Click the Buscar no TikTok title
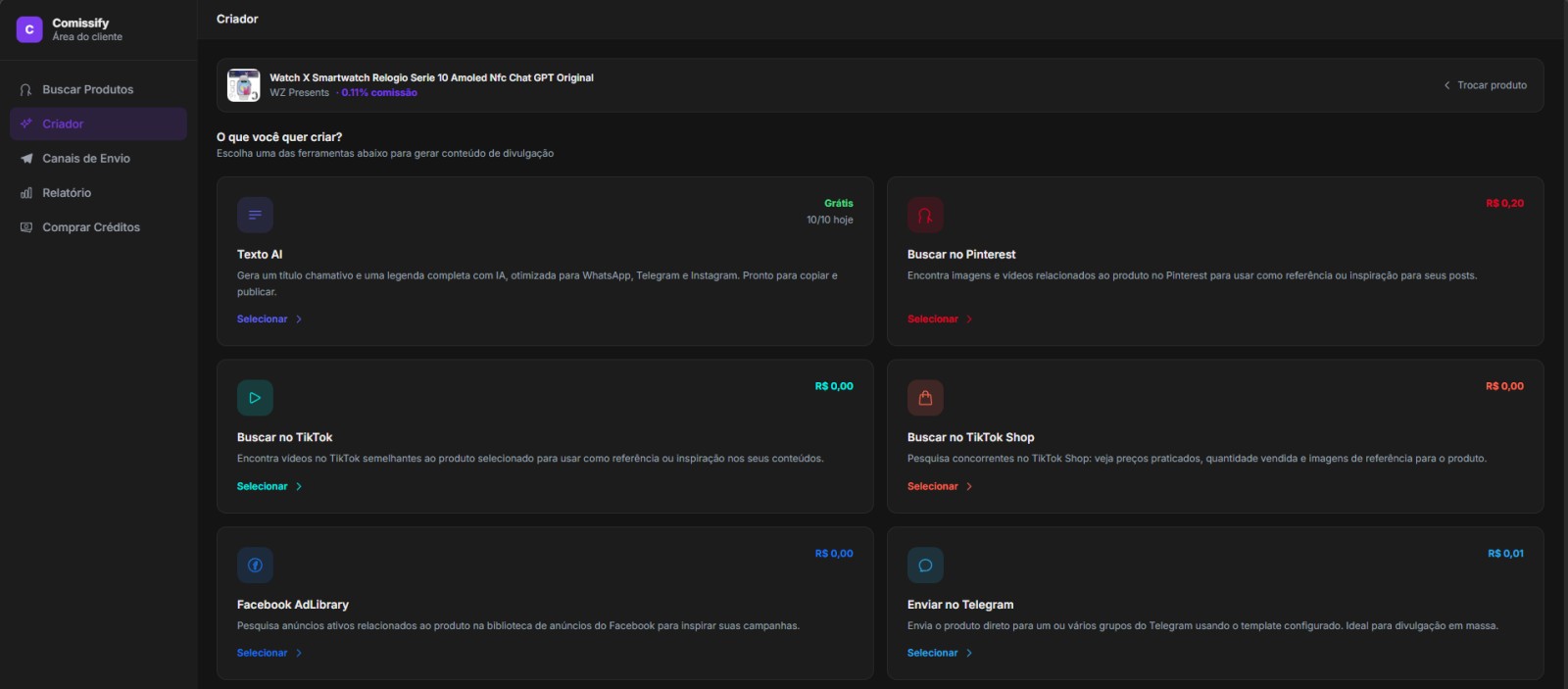This screenshot has width=1568, height=689. [x=284, y=437]
